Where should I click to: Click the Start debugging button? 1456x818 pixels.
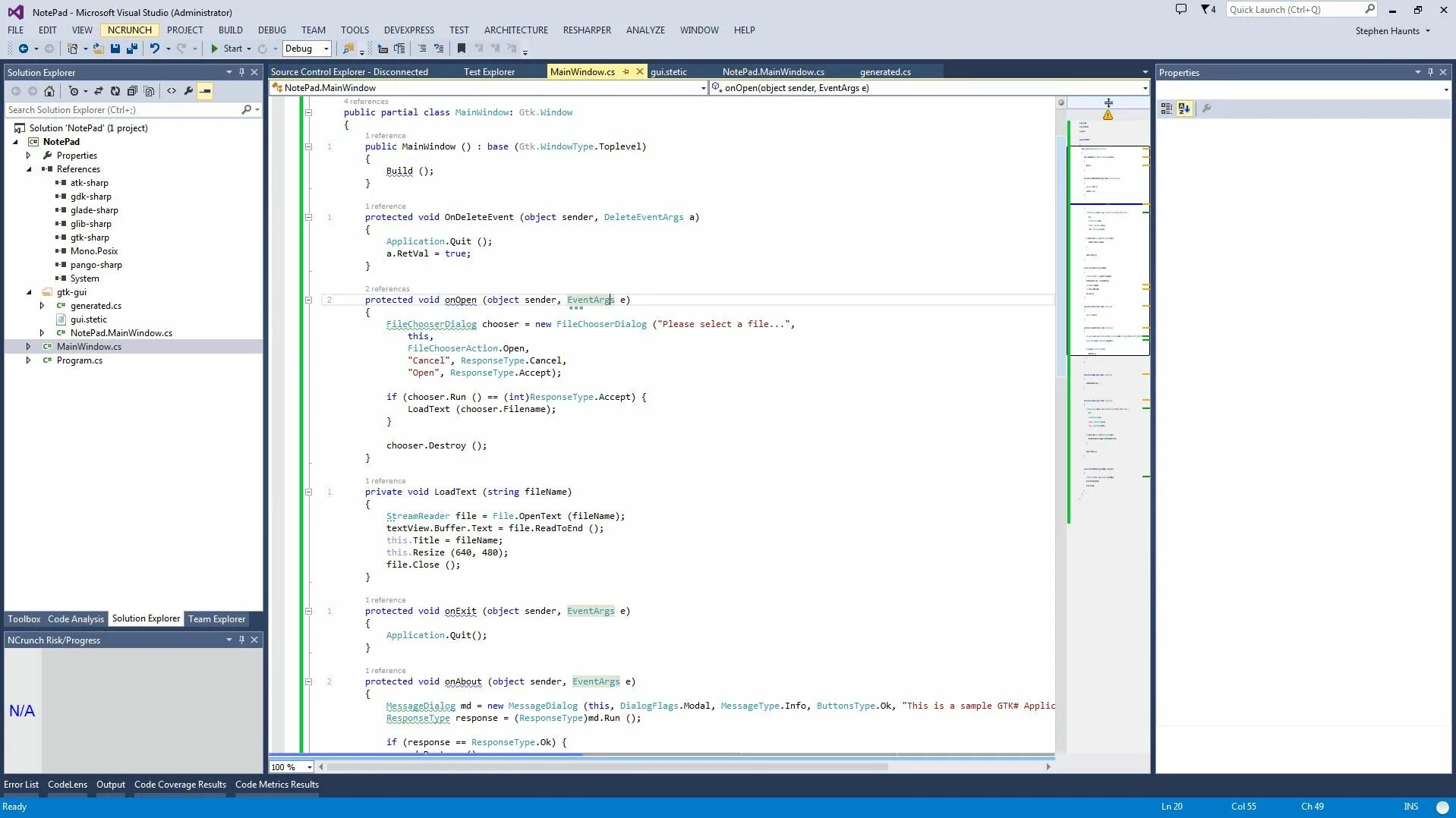(226, 49)
